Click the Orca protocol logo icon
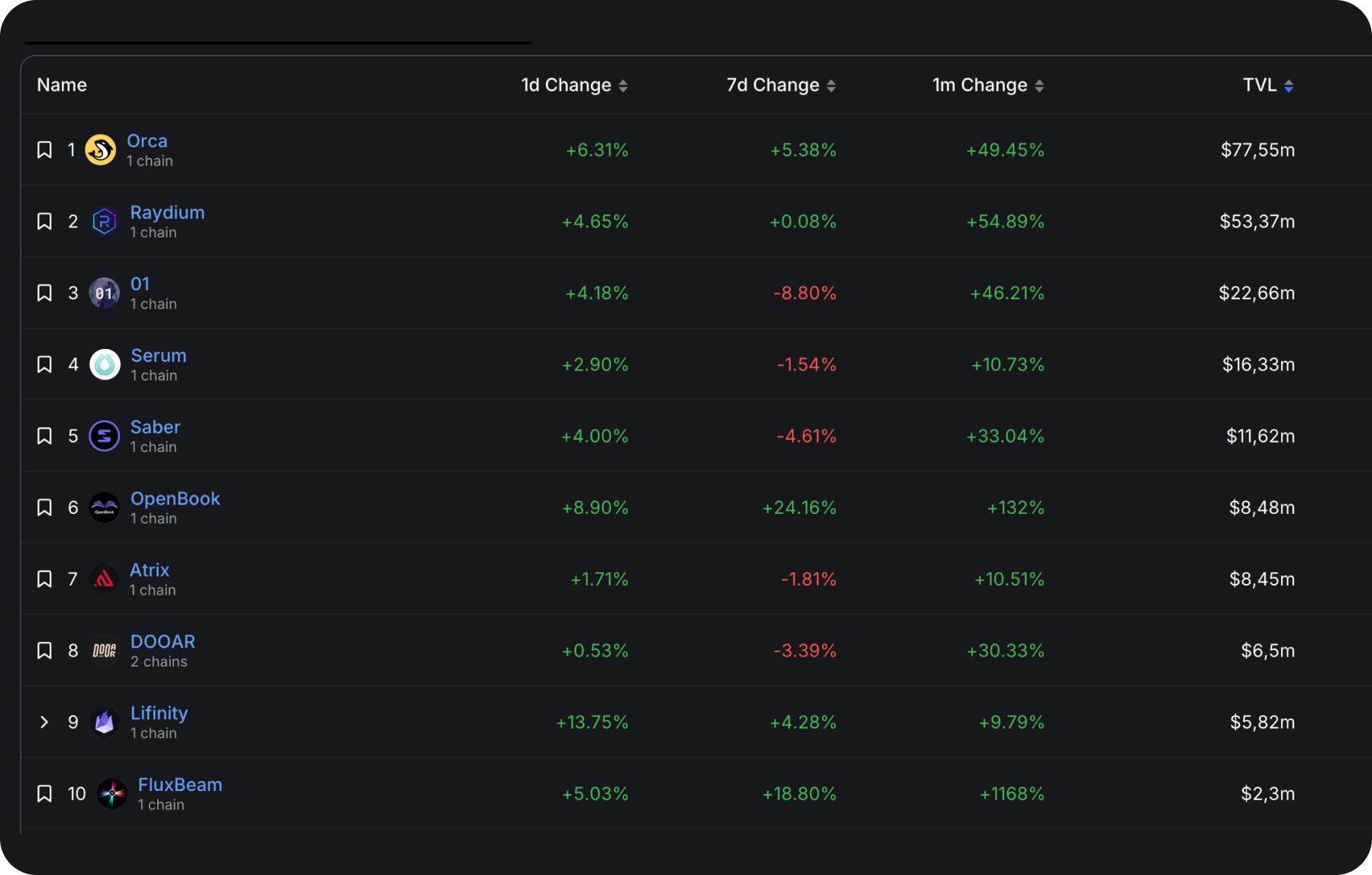This screenshot has height=875, width=1372. click(x=100, y=150)
